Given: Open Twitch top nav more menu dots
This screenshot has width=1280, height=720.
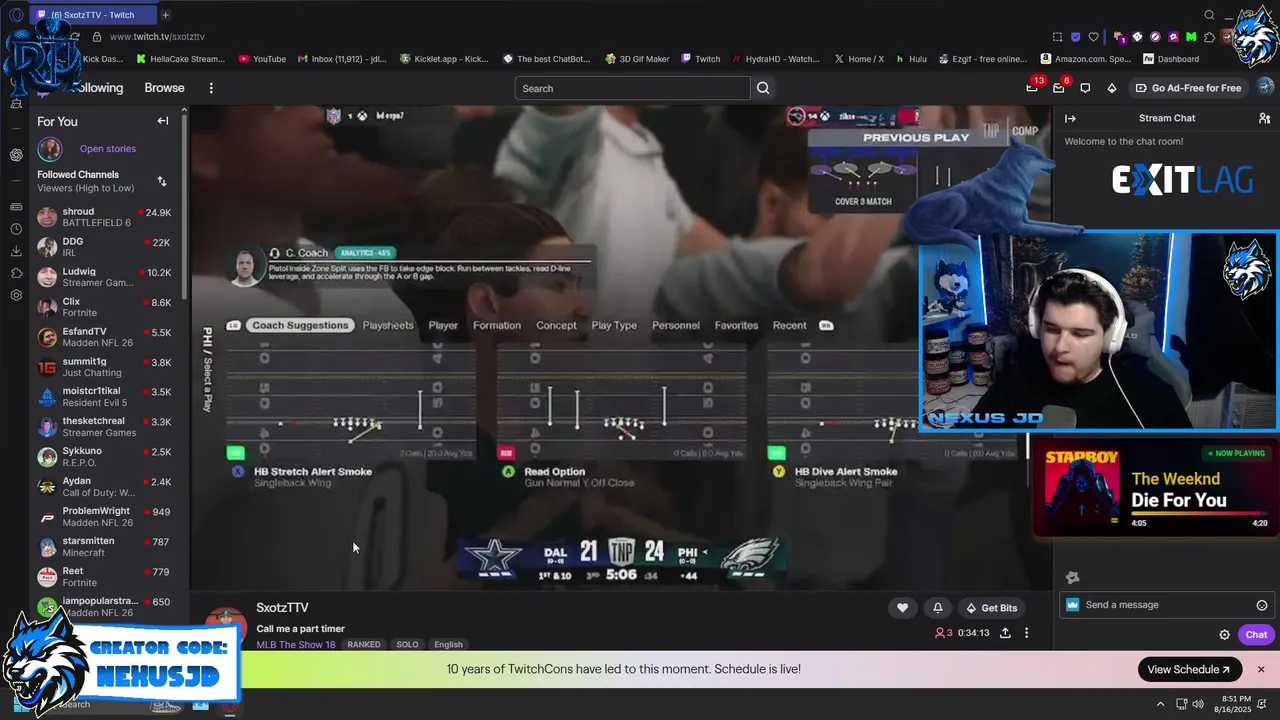Looking at the screenshot, I should [211, 88].
